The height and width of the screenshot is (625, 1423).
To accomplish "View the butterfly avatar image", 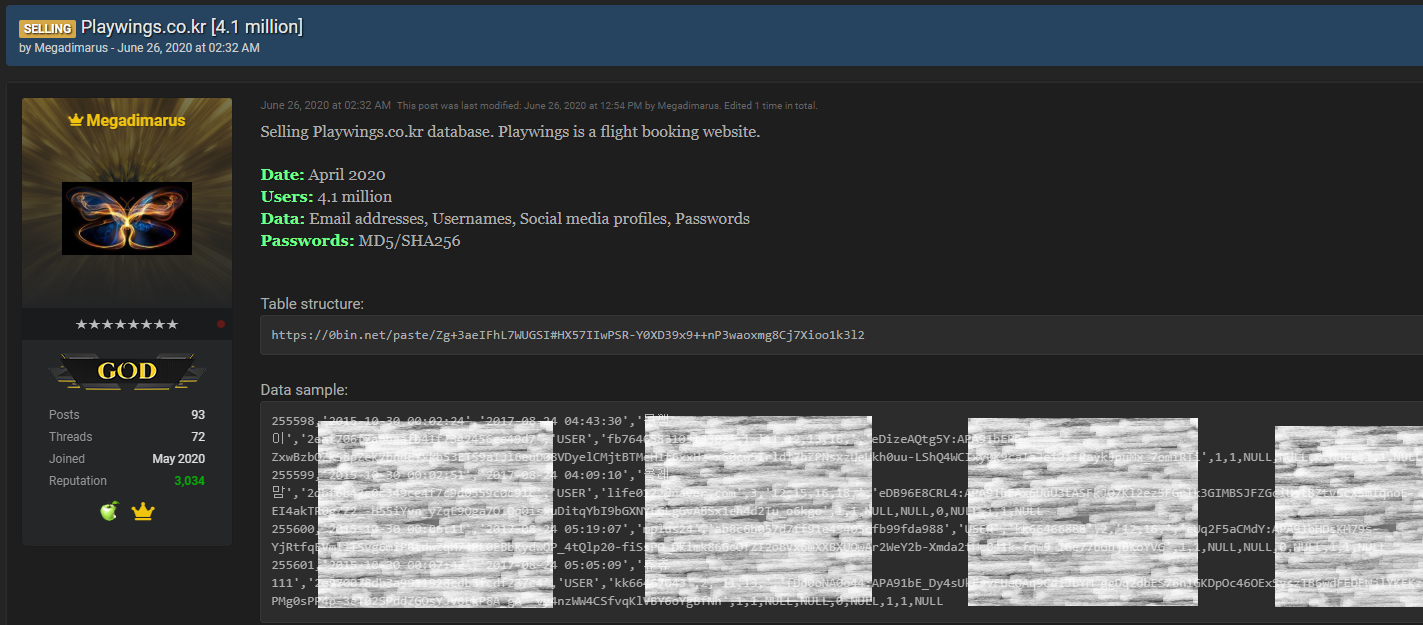I will (127, 218).
